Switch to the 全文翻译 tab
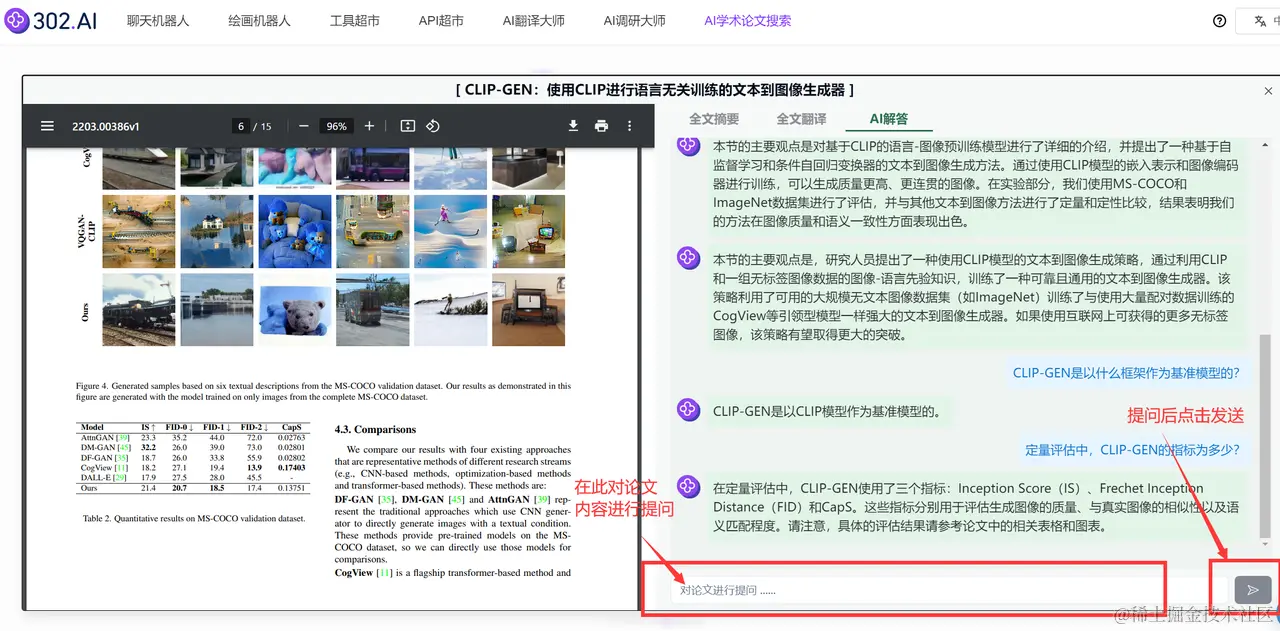This screenshot has width=1280, height=631. click(x=800, y=118)
